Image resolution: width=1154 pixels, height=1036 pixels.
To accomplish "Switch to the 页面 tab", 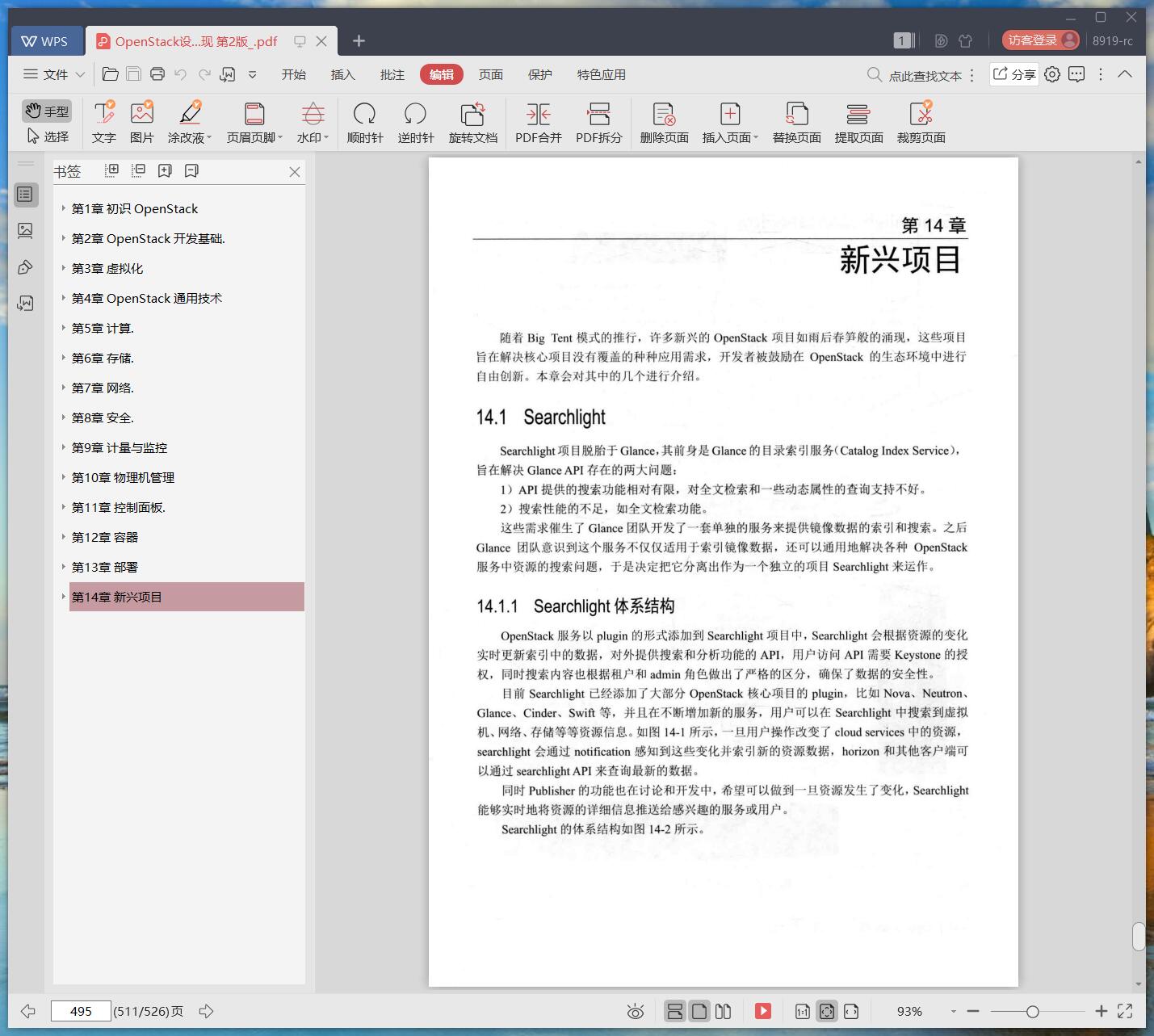I will [x=490, y=74].
